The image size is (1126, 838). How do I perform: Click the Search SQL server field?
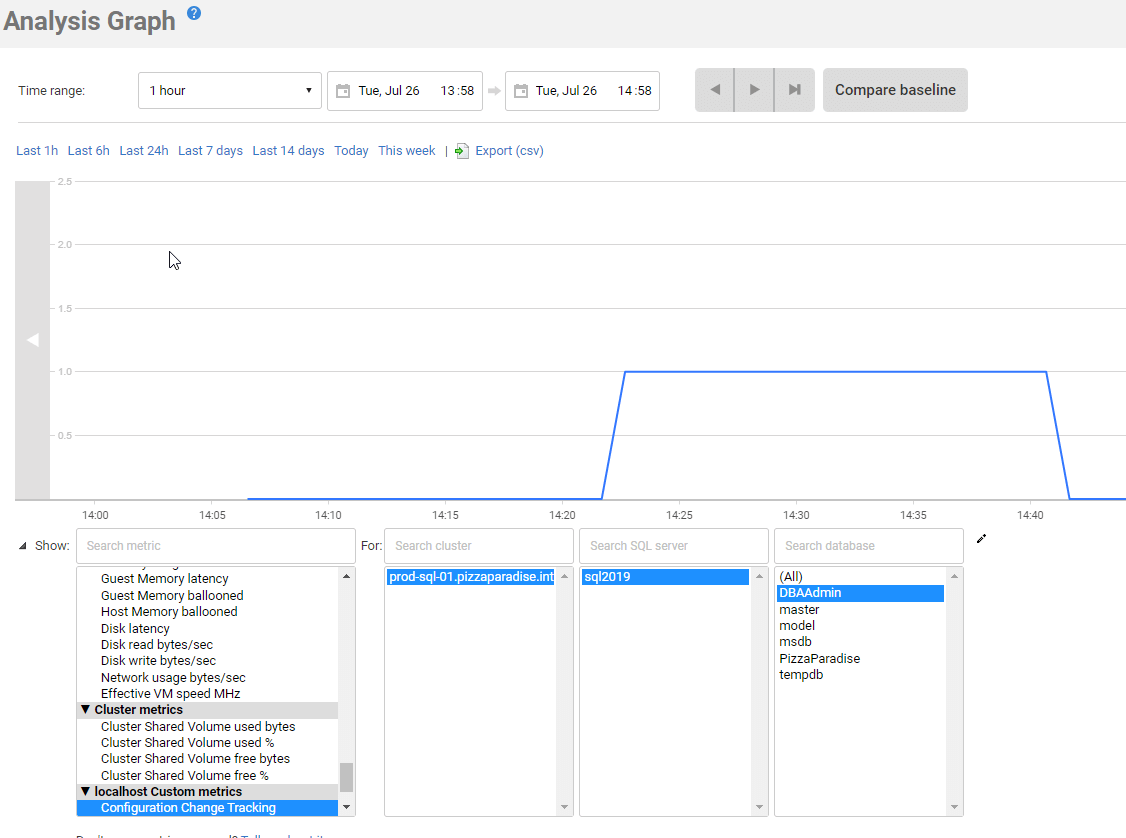pyautogui.click(x=674, y=546)
